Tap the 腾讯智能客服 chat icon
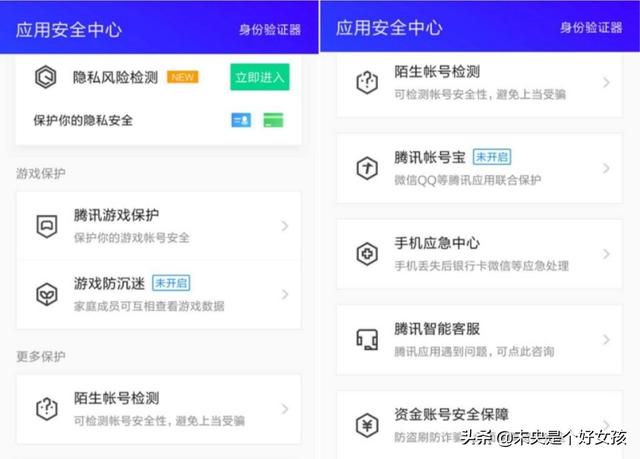The width and height of the screenshot is (640, 459). (367, 339)
